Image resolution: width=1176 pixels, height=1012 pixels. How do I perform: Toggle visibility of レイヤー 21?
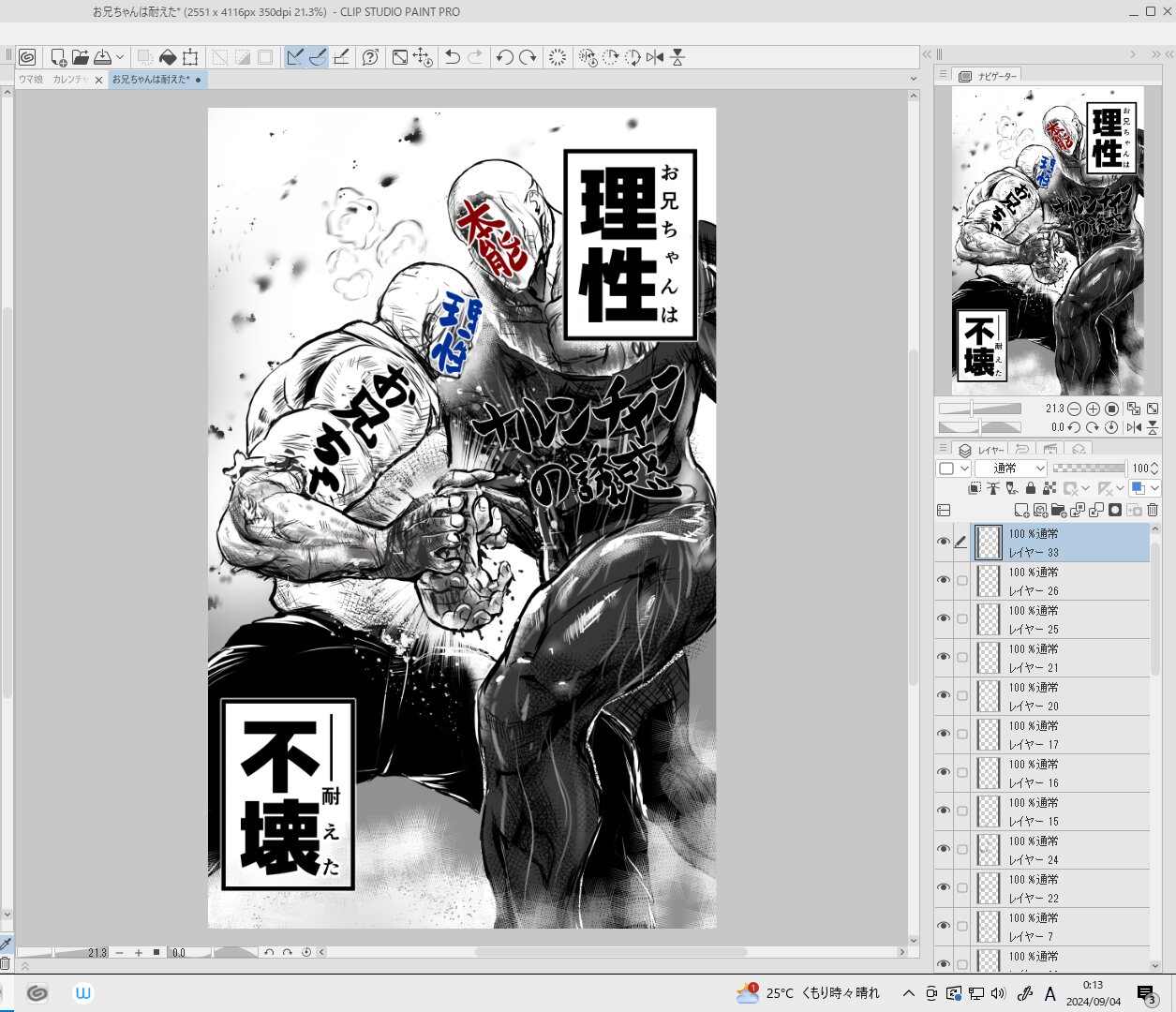[x=944, y=658]
